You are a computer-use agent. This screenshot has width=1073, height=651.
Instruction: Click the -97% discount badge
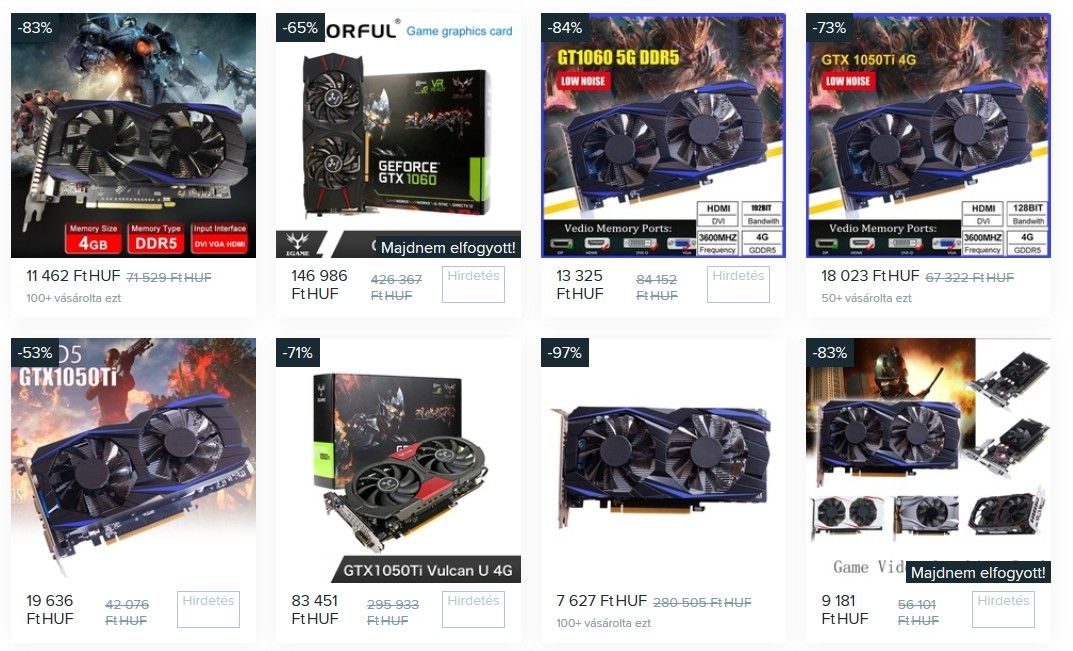click(x=565, y=353)
